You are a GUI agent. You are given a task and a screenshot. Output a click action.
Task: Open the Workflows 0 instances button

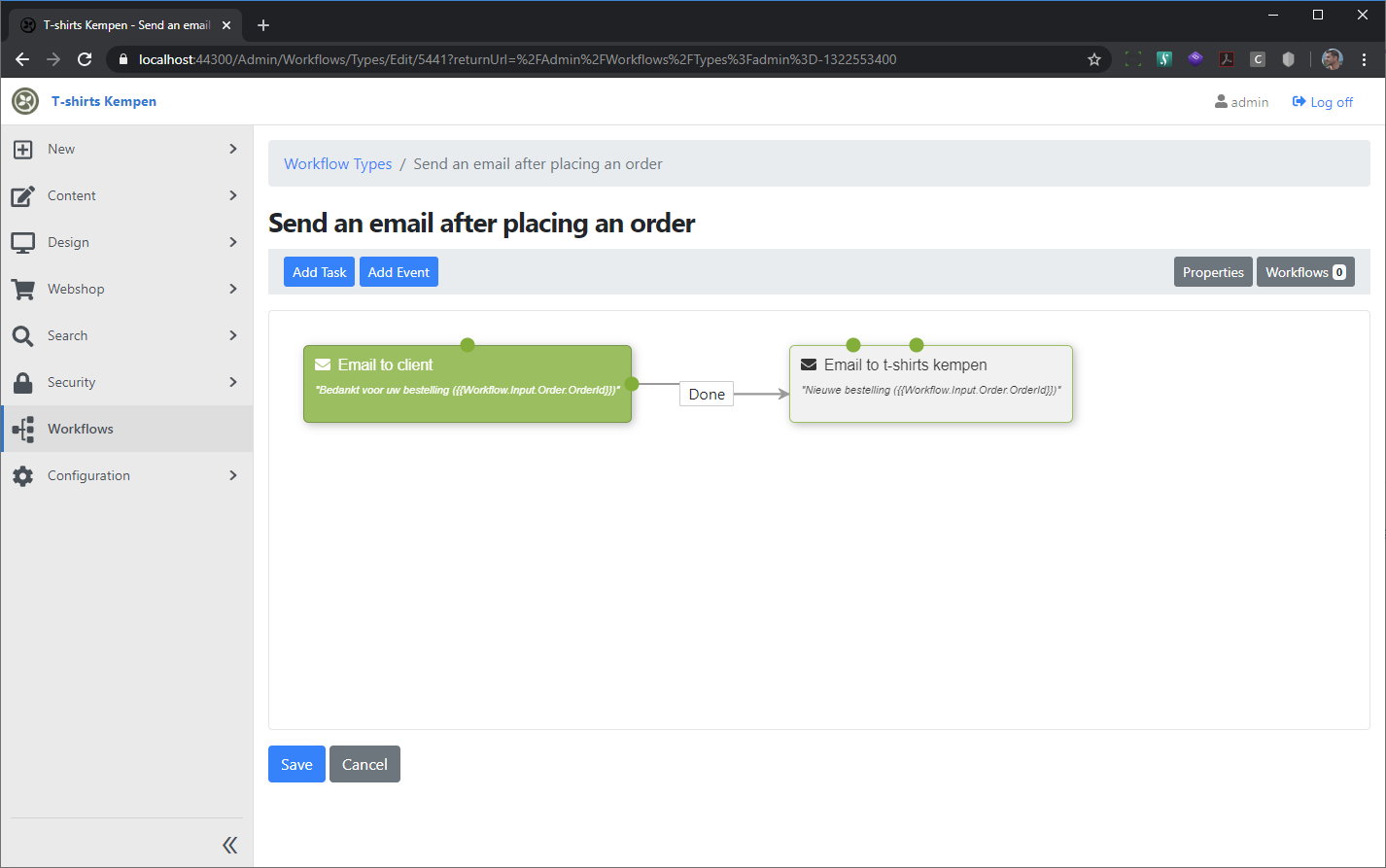1305,272
